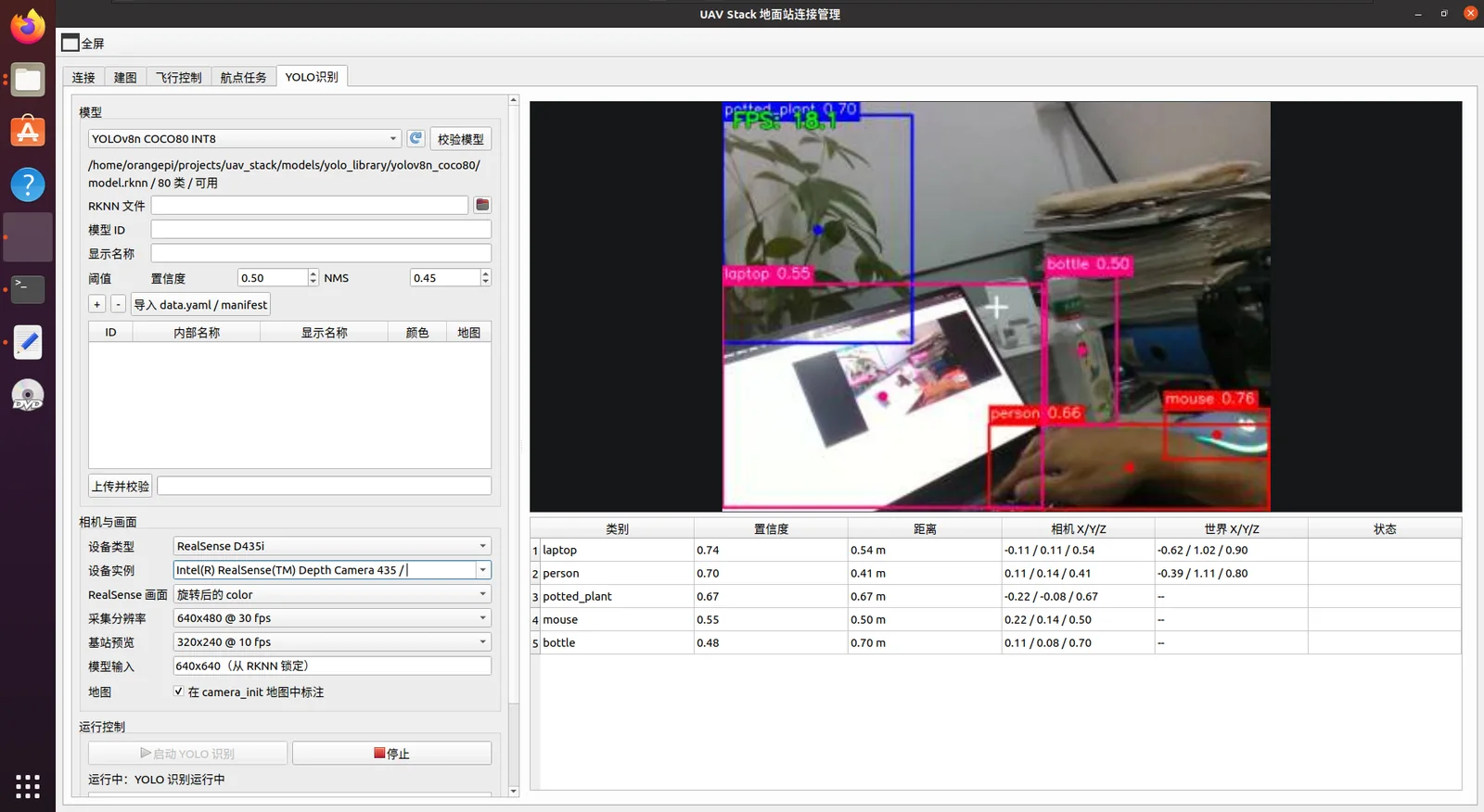Click into the 模型 ID input field
The image size is (1484, 812).
coord(321,229)
